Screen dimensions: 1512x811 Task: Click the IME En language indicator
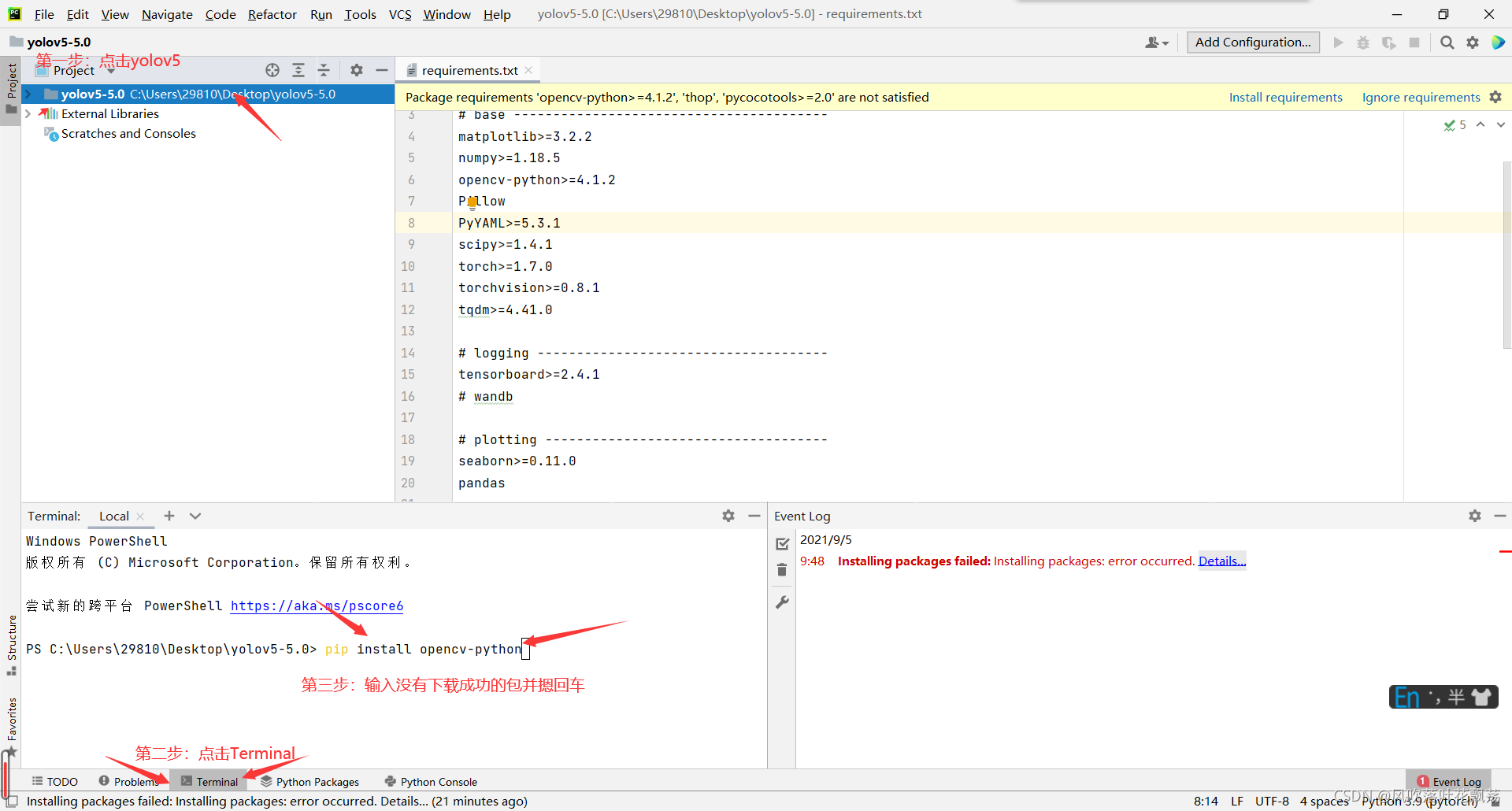tap(1407, 697)
